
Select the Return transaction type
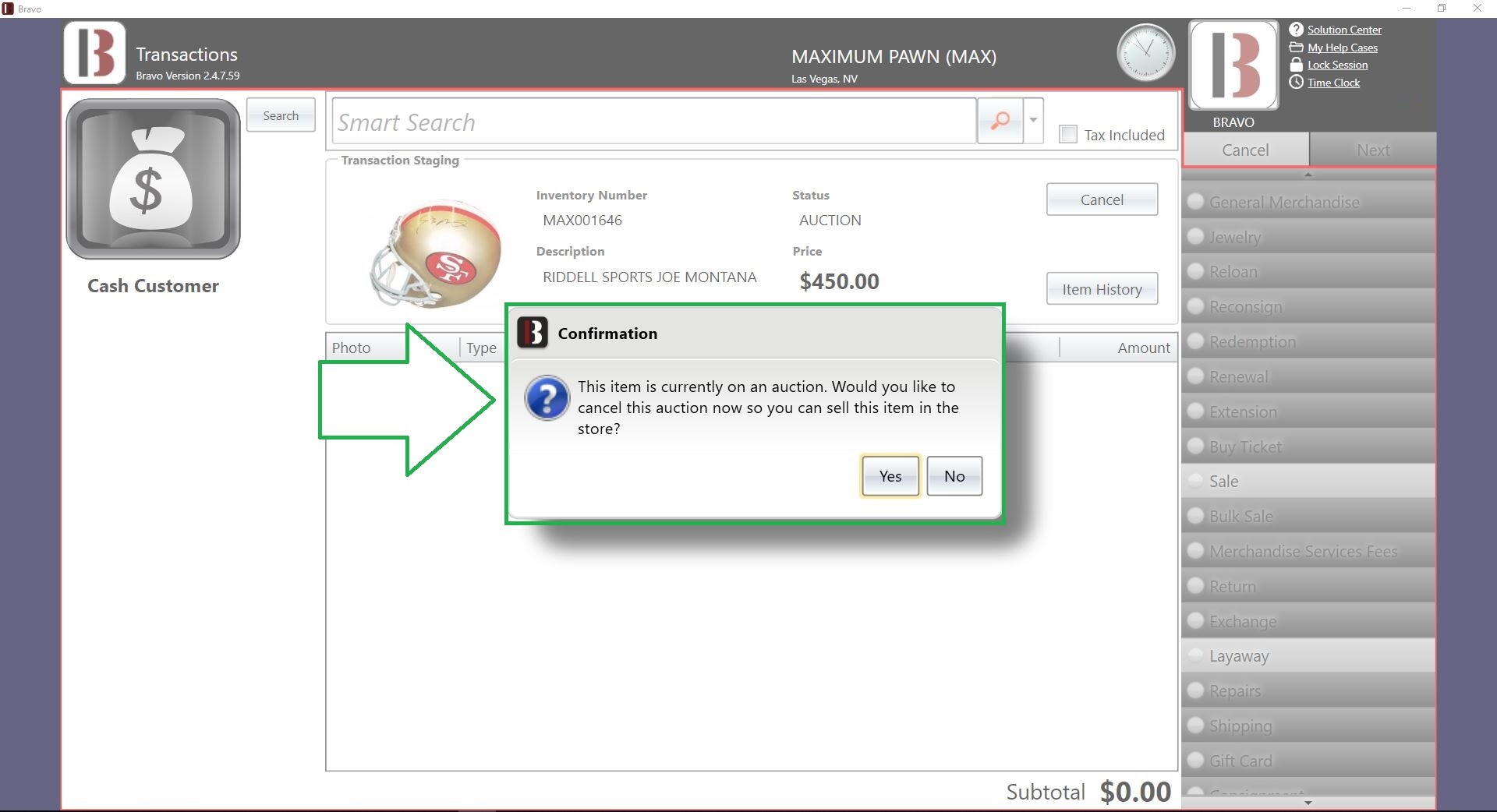point(1308,586)
